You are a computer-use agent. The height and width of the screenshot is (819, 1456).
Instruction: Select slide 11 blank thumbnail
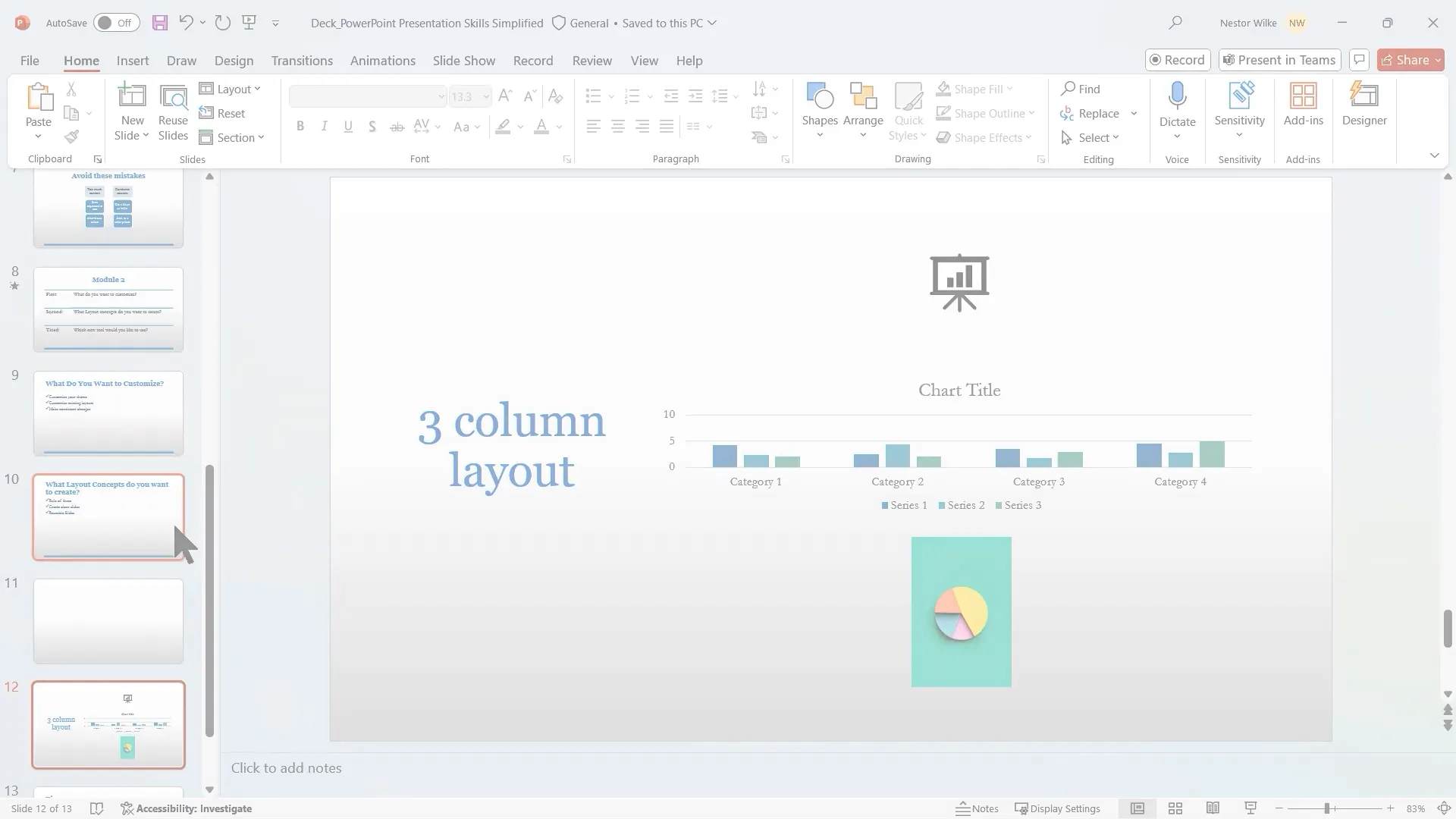point(108,621)
